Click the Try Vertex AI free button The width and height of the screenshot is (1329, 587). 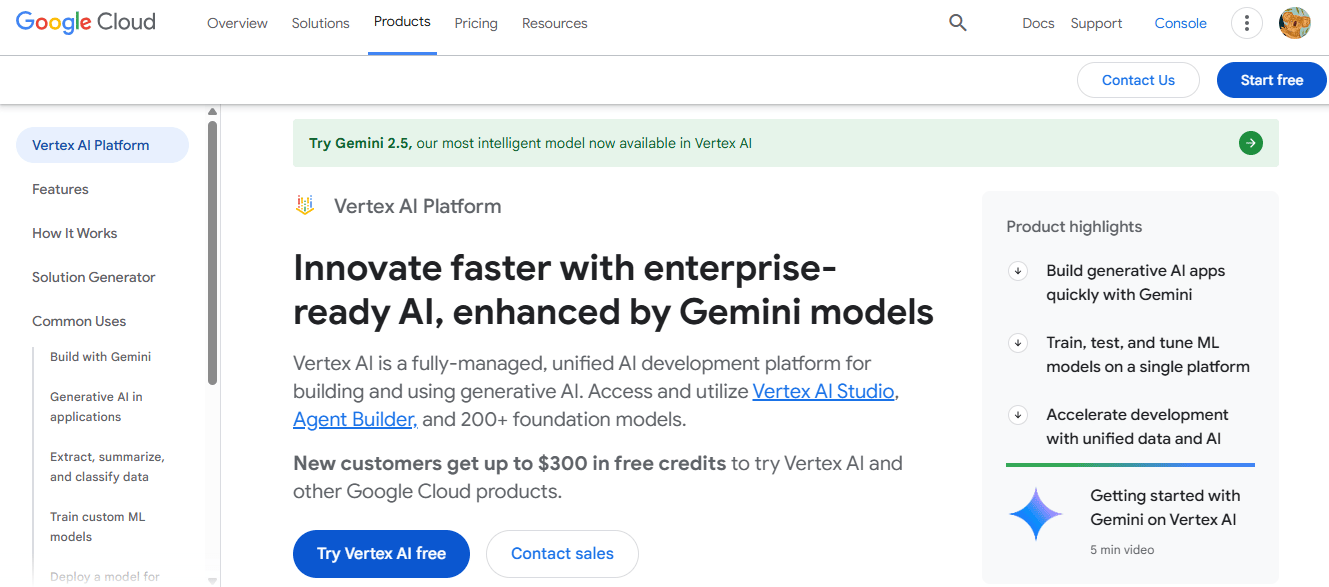[x=381, y=553]
